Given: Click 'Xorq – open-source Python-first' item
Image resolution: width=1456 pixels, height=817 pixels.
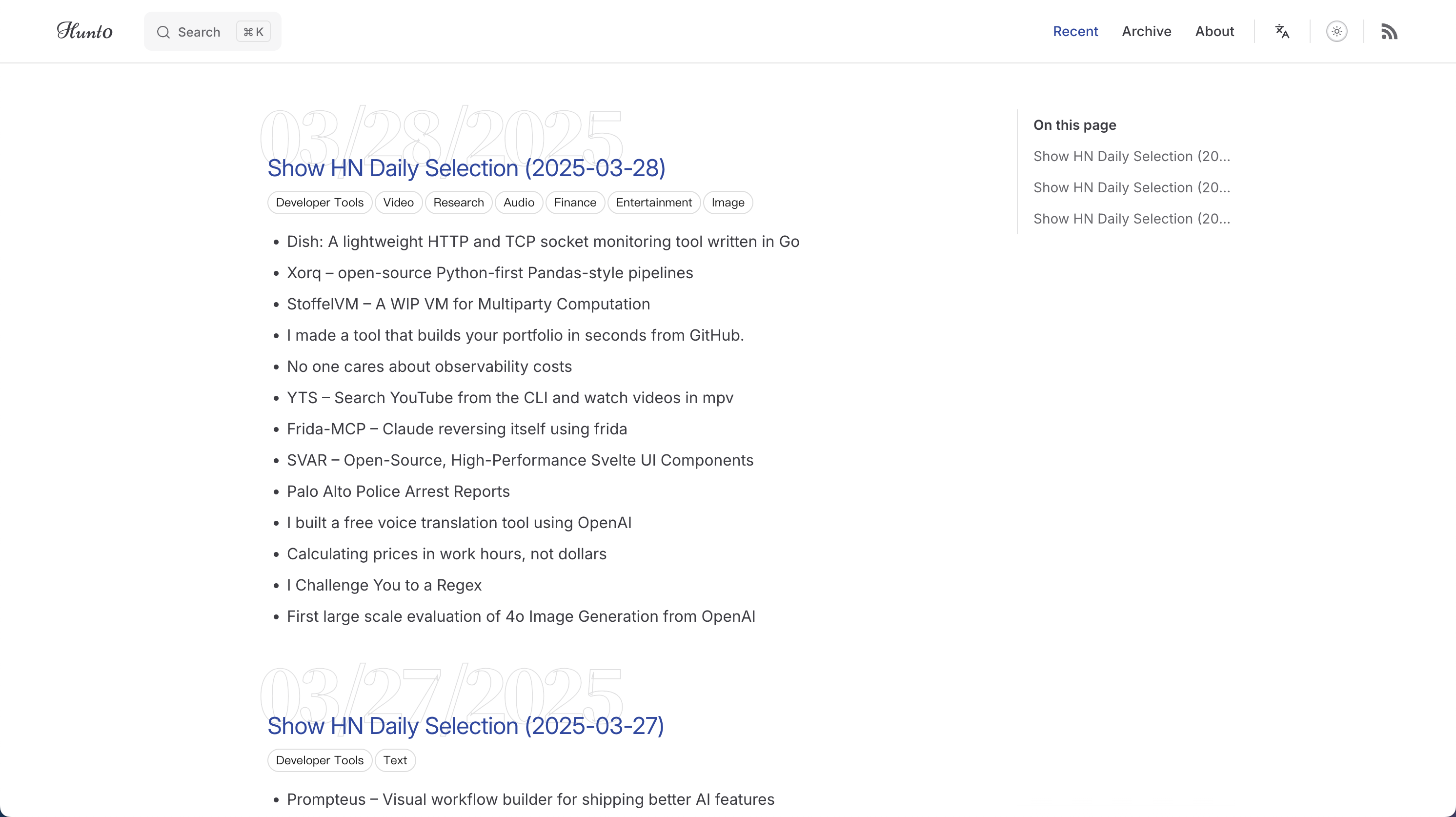Looking at the screenshot, I should (490, 272).
